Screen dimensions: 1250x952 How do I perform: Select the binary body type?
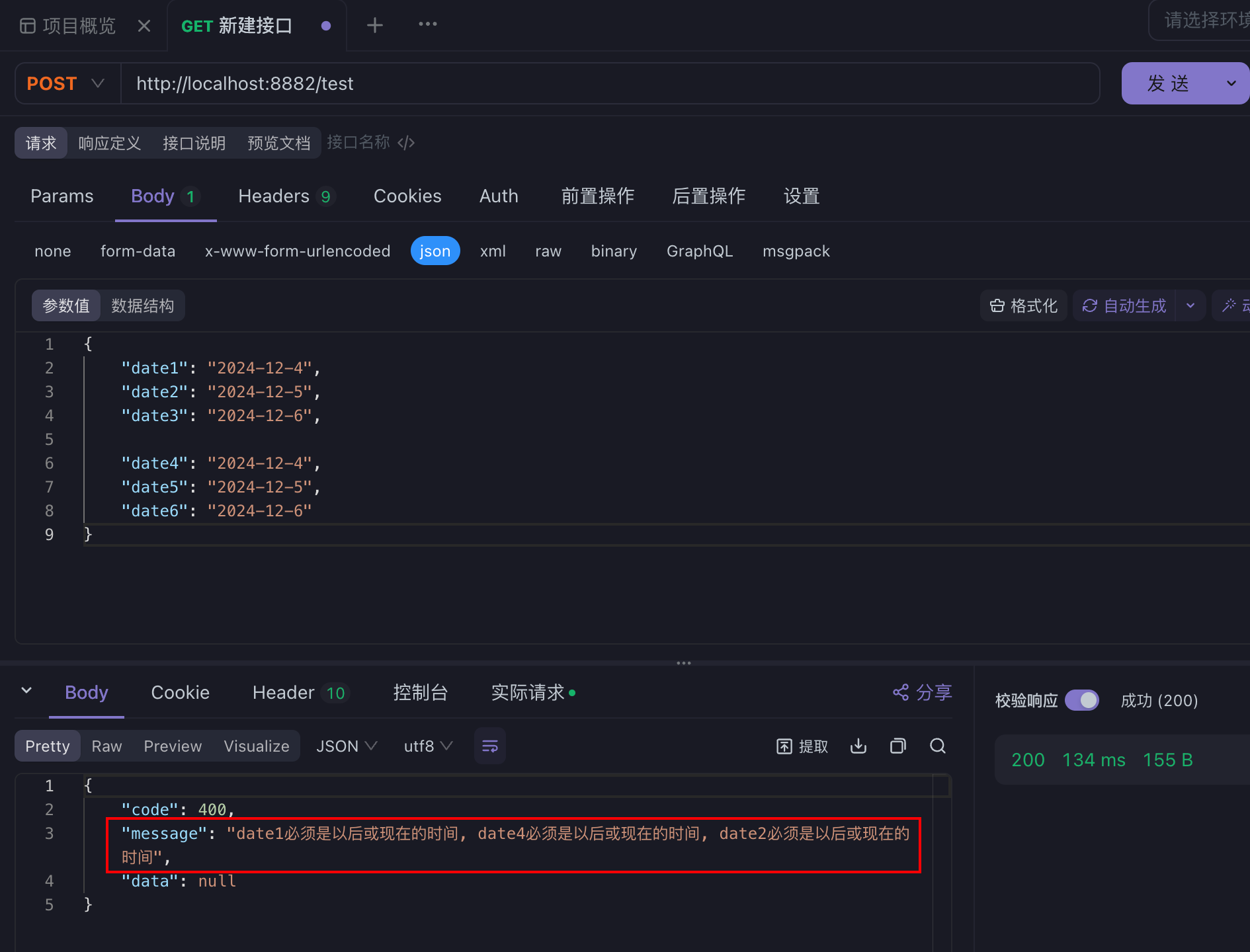pos(614,251)
